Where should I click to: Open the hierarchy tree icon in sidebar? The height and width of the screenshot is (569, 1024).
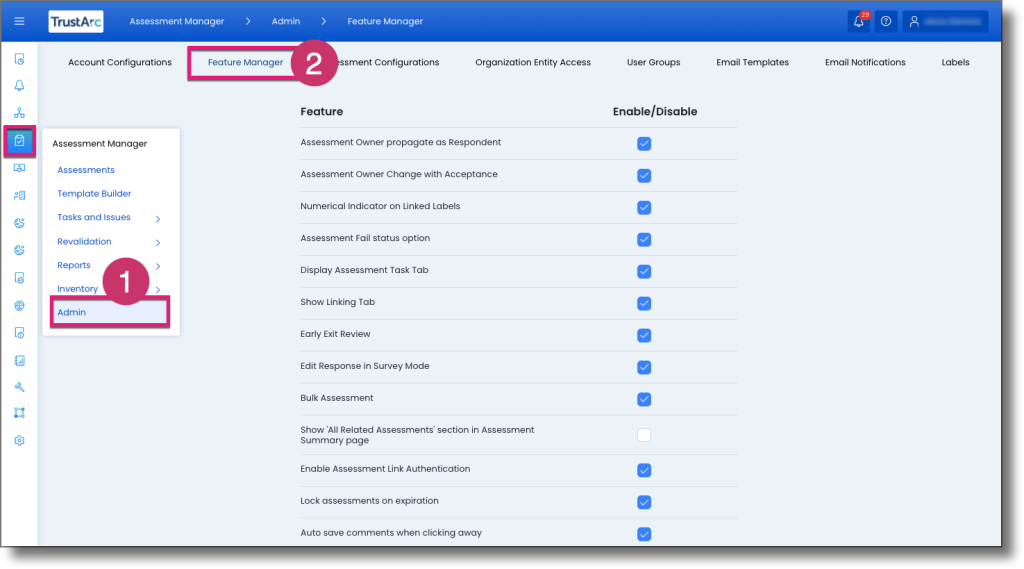click(x=20, y=113)
